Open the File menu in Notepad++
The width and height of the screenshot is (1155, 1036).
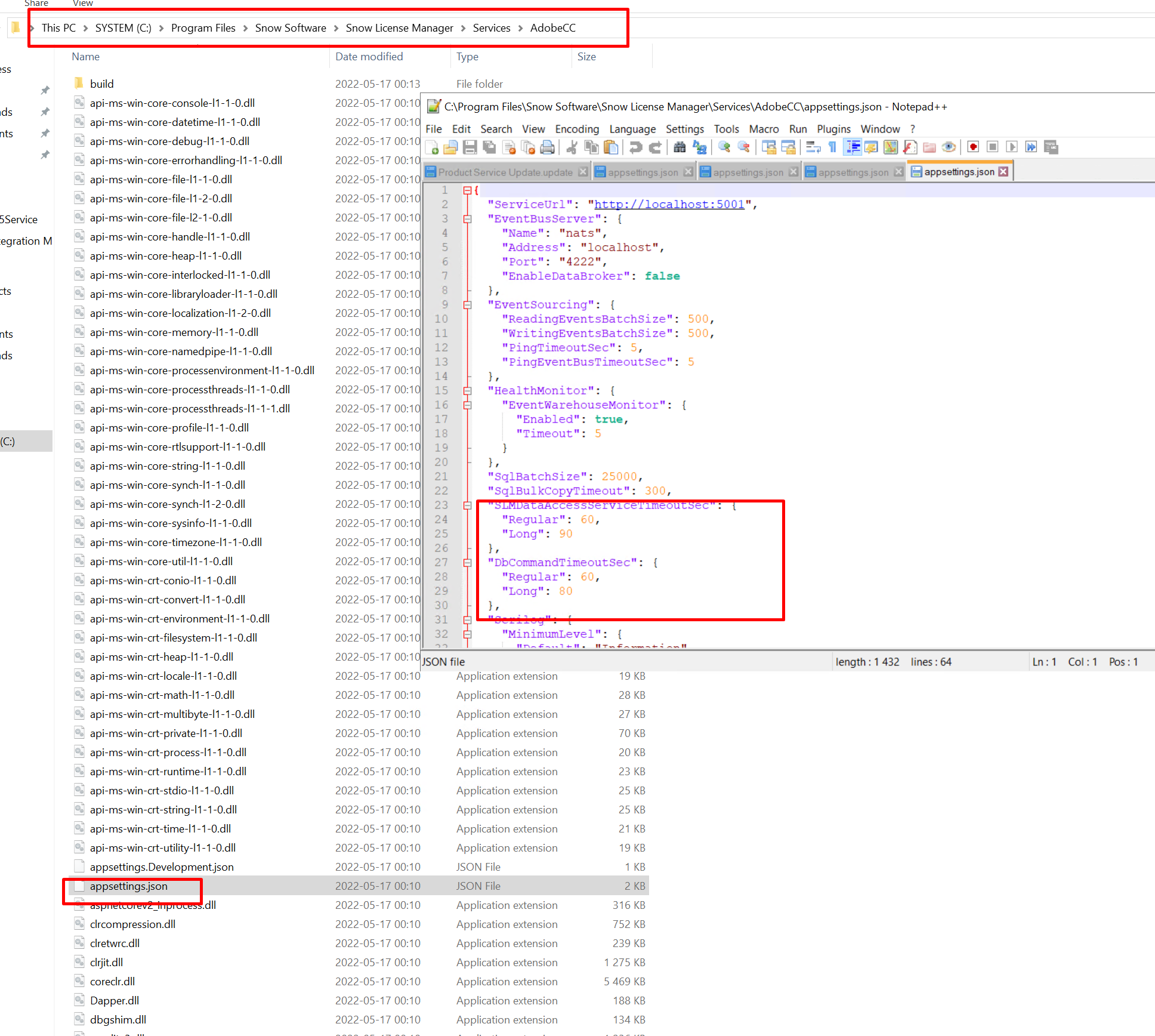[434, 129]
